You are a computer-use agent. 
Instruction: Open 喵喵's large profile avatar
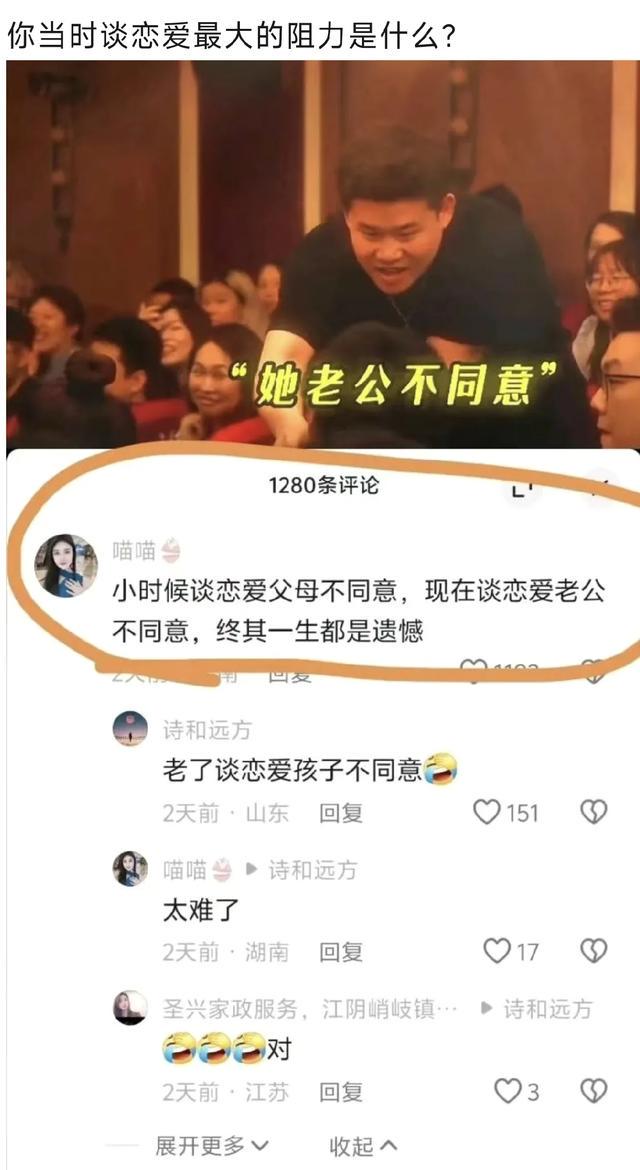click(66, 566)
